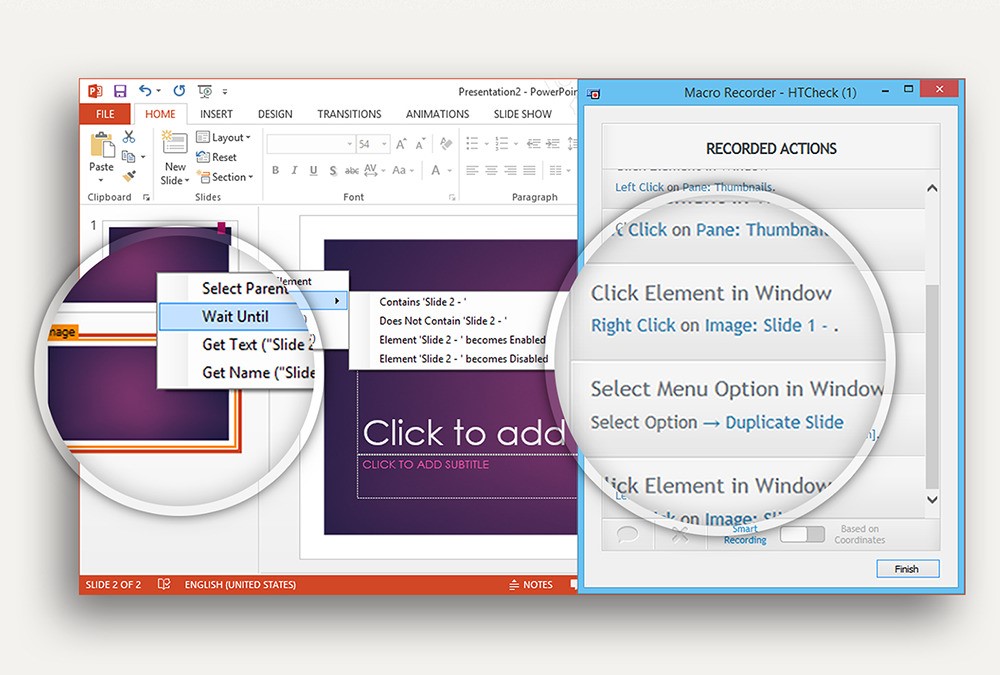
Task: Switch to the INSERT ribbon tab
Action: [x=216, y=114]
